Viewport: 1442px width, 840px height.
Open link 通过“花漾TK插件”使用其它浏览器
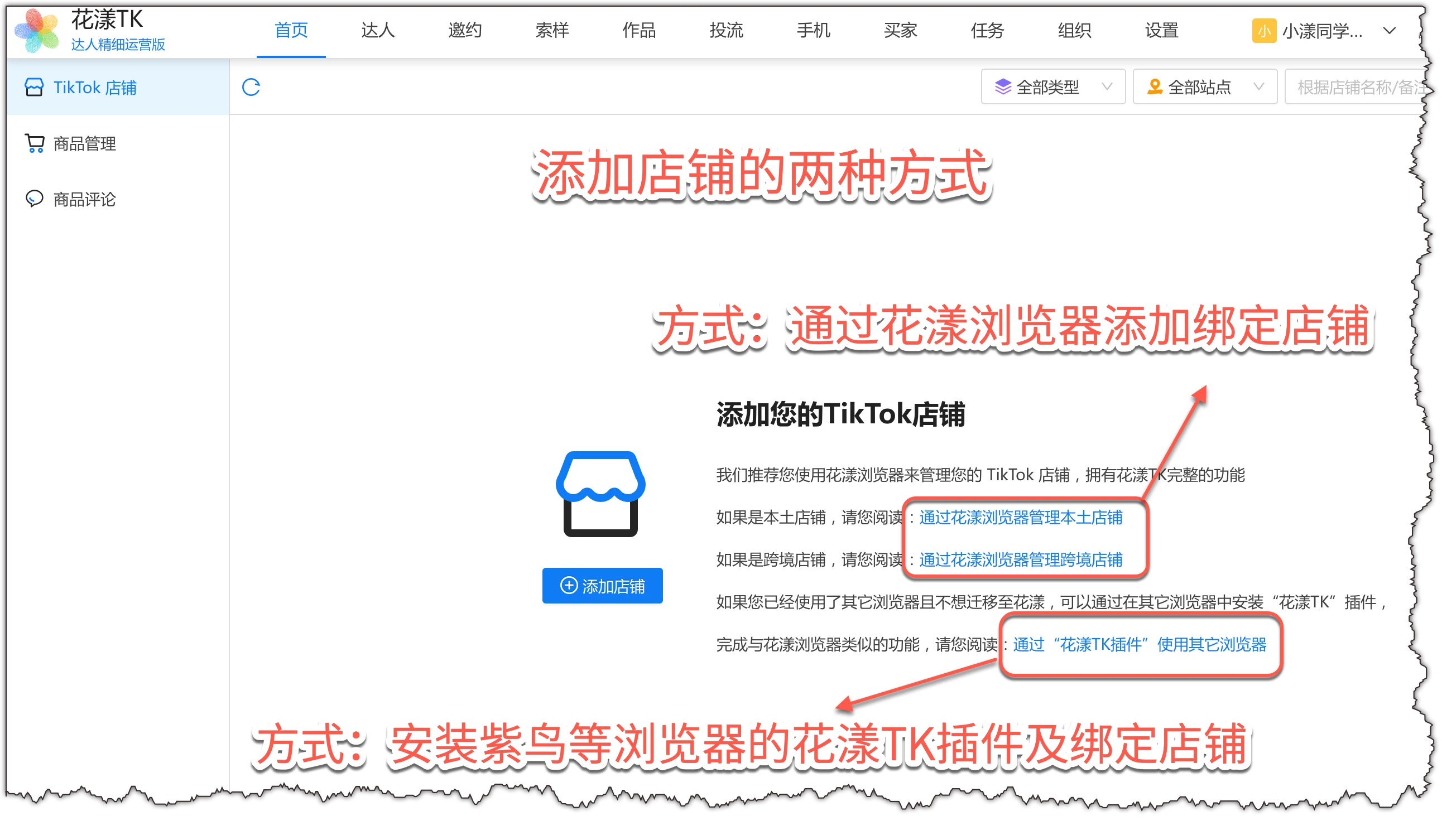[x=1140, y=644]
